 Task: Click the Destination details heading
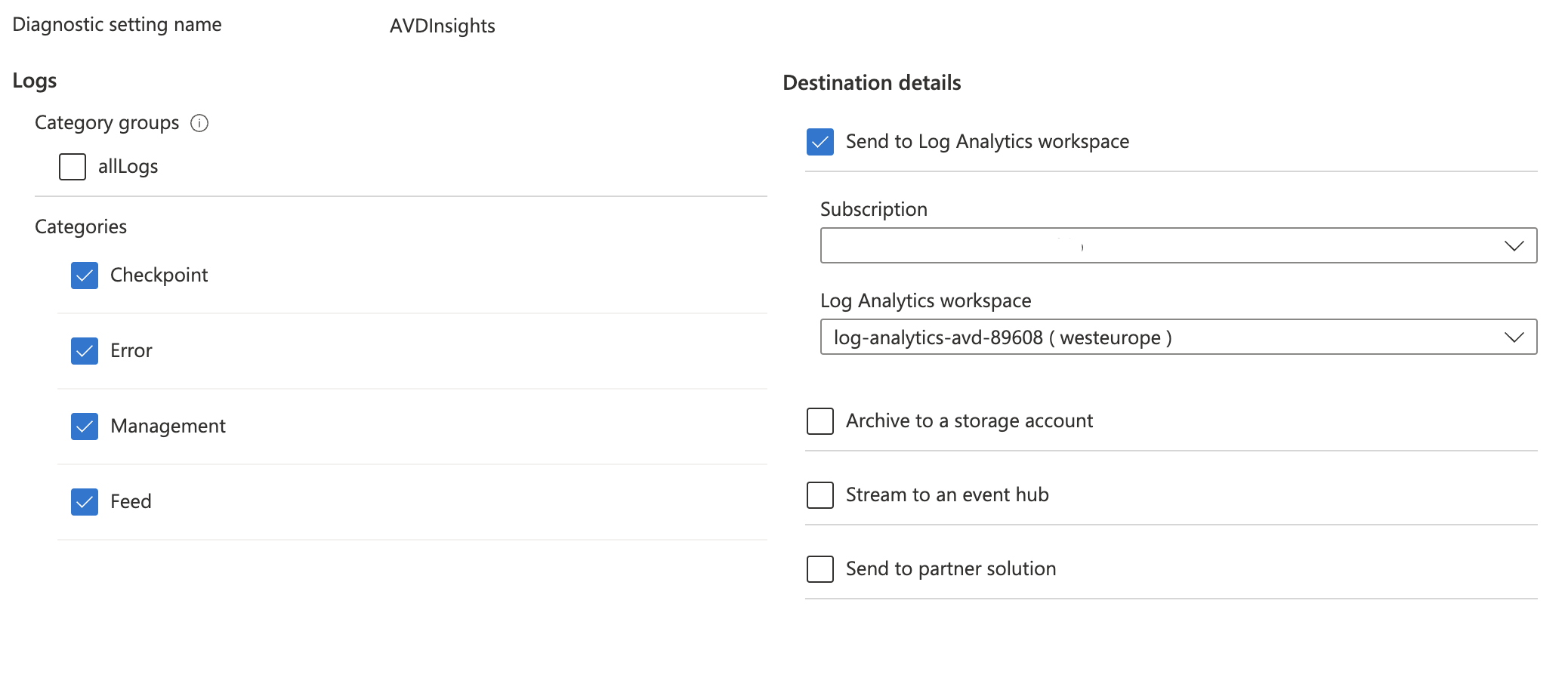click(872, 82)
